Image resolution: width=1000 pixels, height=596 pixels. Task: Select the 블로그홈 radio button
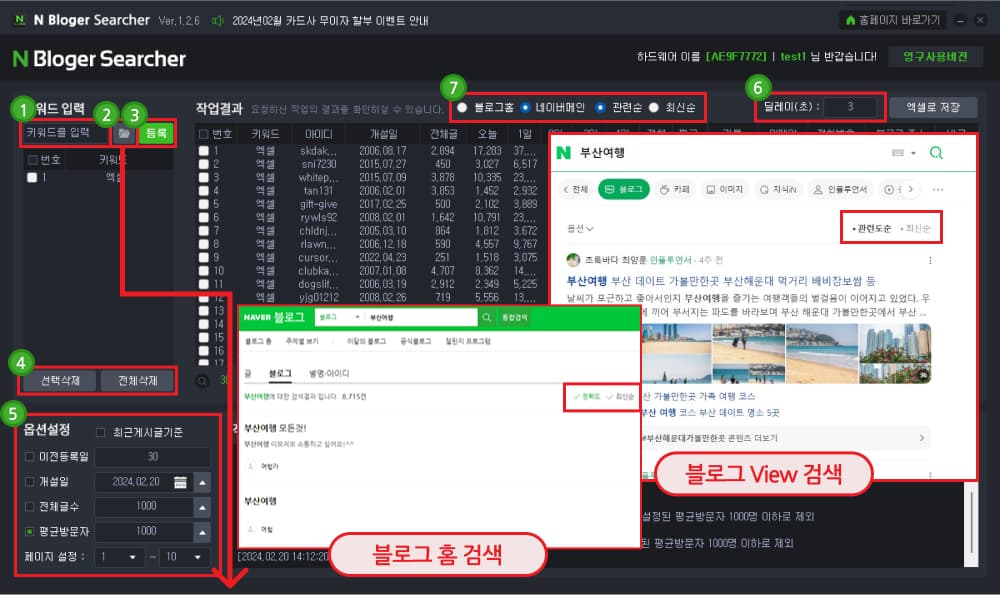(x=462, y=108)
